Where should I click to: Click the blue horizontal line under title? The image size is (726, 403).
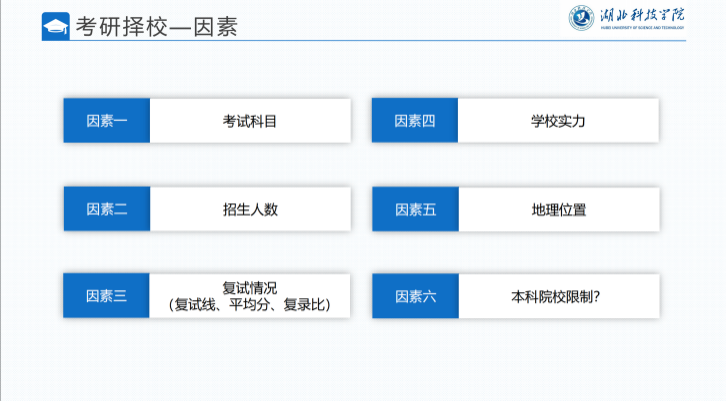pos(363,40)
